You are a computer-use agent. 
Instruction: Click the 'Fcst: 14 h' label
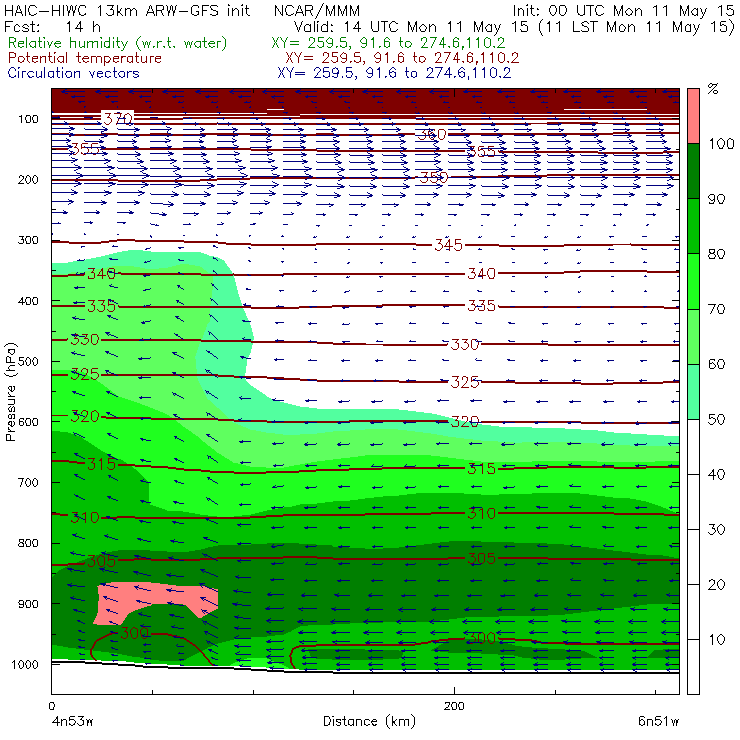[x=52, y=26]
